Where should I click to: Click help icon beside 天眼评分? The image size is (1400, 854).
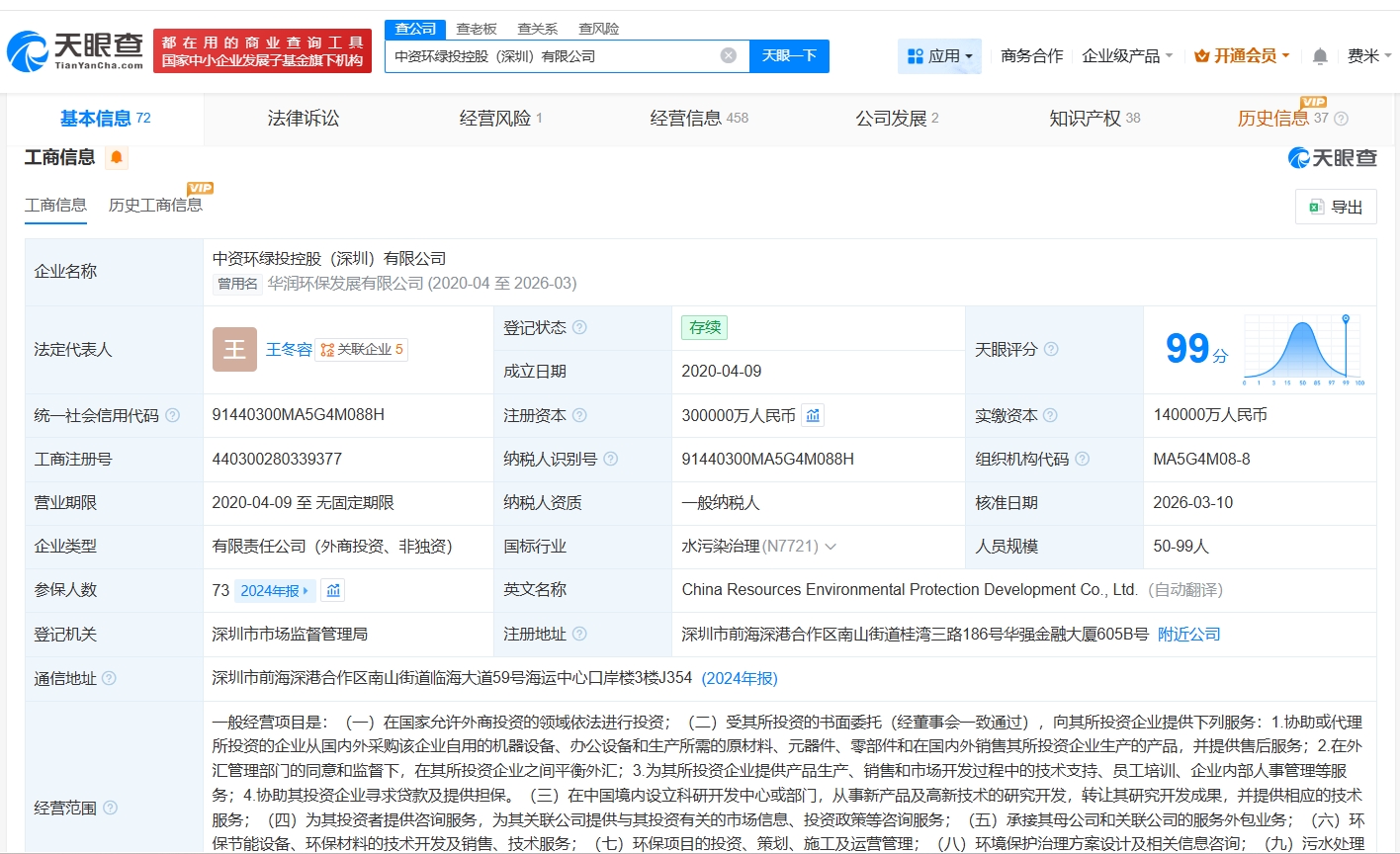point(1051,349)
